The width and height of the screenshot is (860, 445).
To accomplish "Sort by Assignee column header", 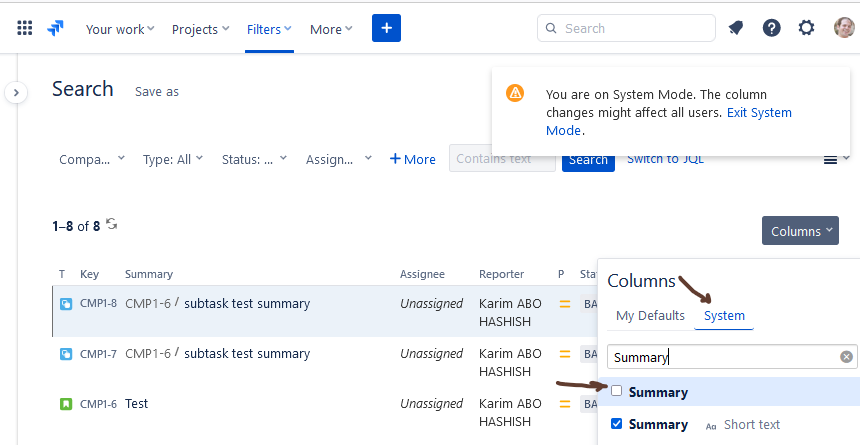I will (x=422, y=274).
